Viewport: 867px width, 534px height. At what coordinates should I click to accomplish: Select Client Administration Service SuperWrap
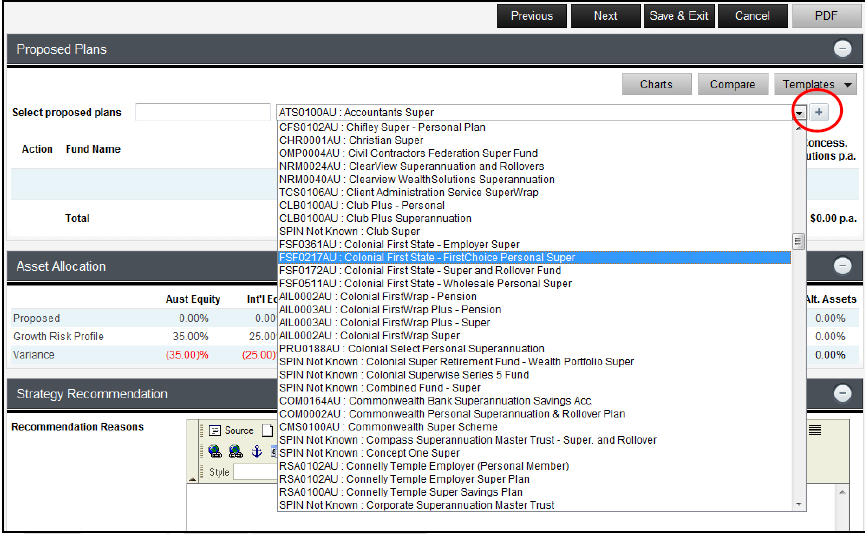coord(534,192)
